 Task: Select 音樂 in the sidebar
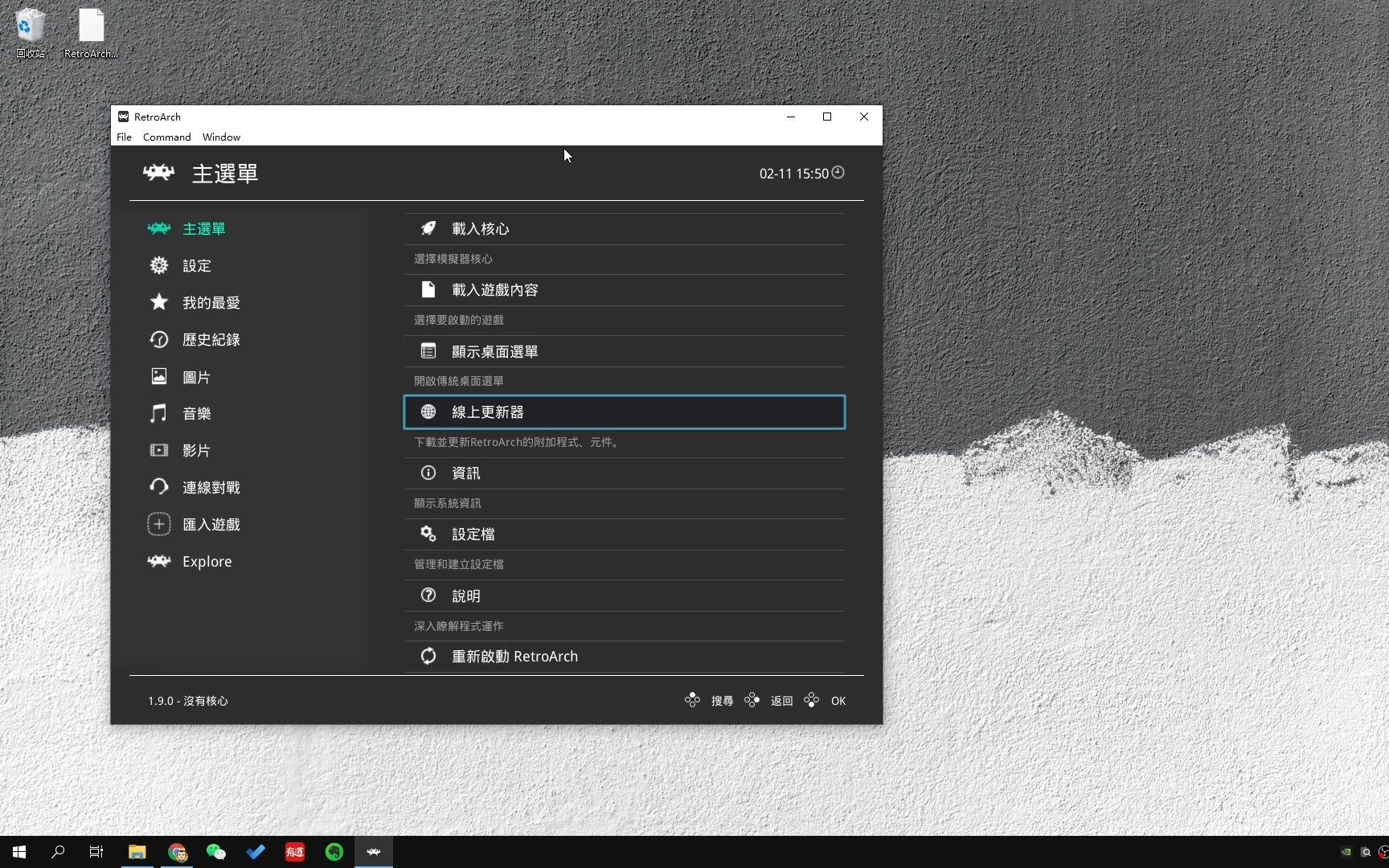point(196,414)
